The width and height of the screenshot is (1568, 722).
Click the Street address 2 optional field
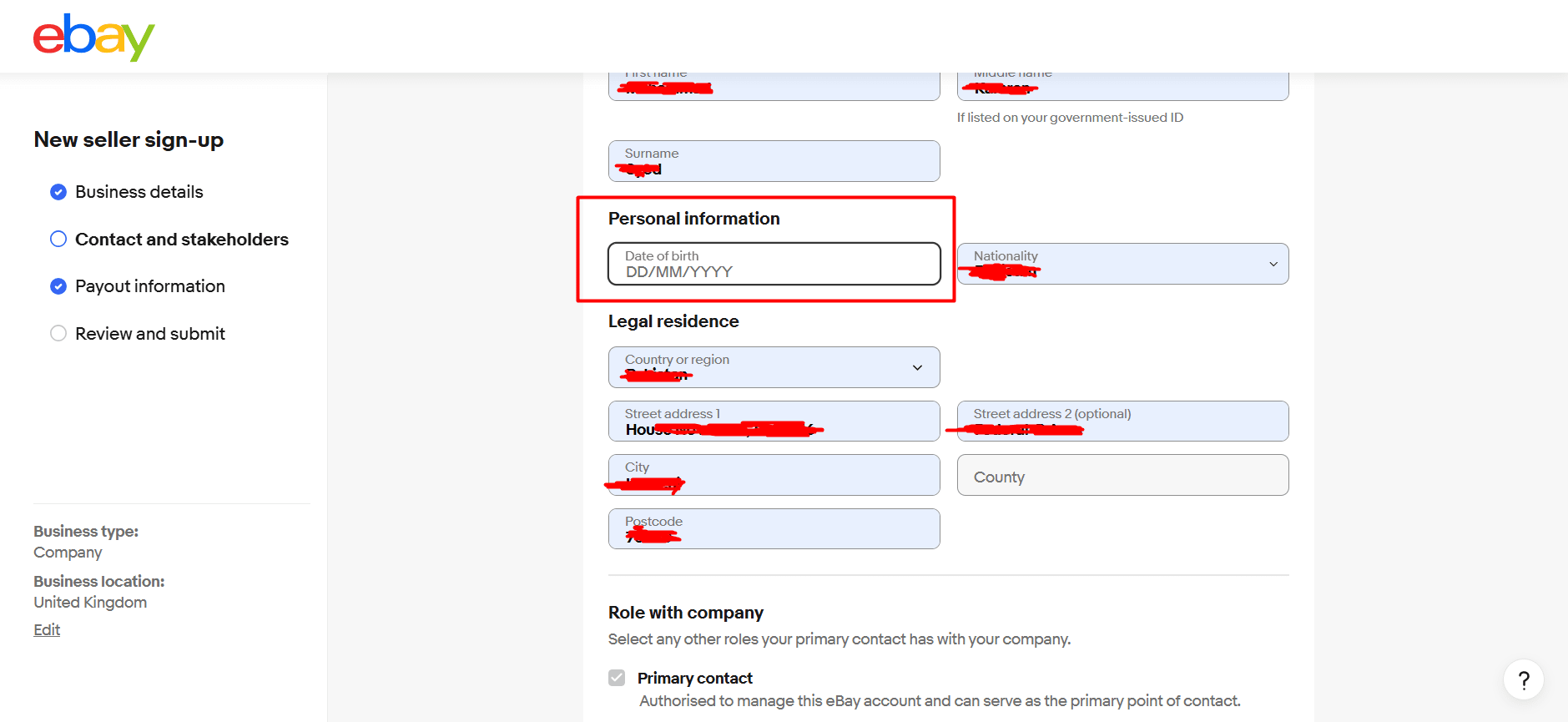point(1122,421)
